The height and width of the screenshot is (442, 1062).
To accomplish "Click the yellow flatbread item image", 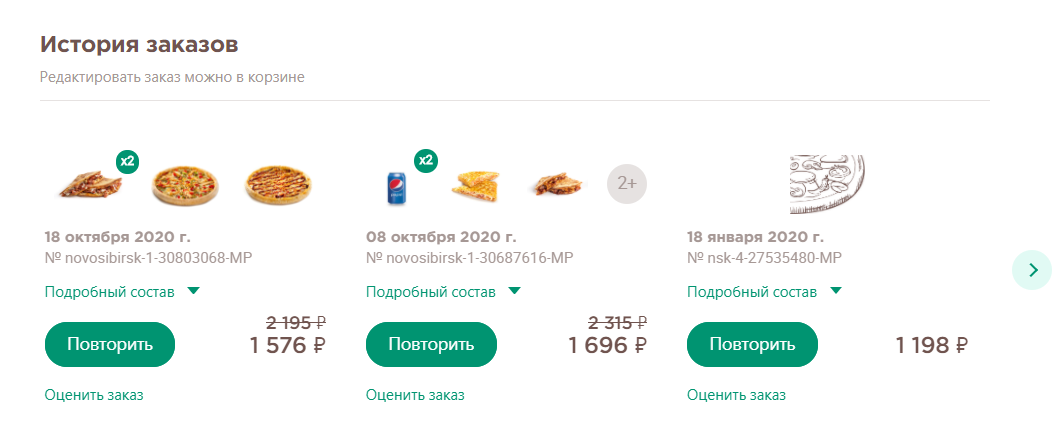I will (475, 185).
